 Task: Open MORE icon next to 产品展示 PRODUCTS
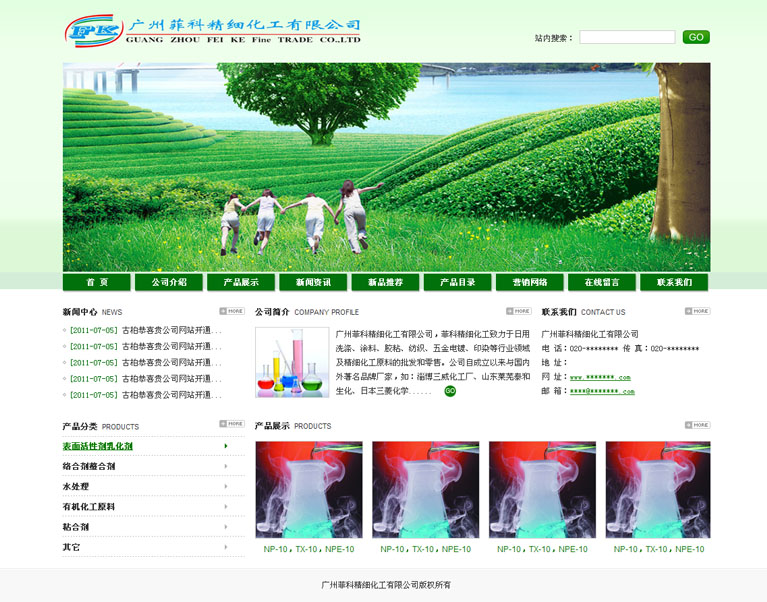pos(698,425)
